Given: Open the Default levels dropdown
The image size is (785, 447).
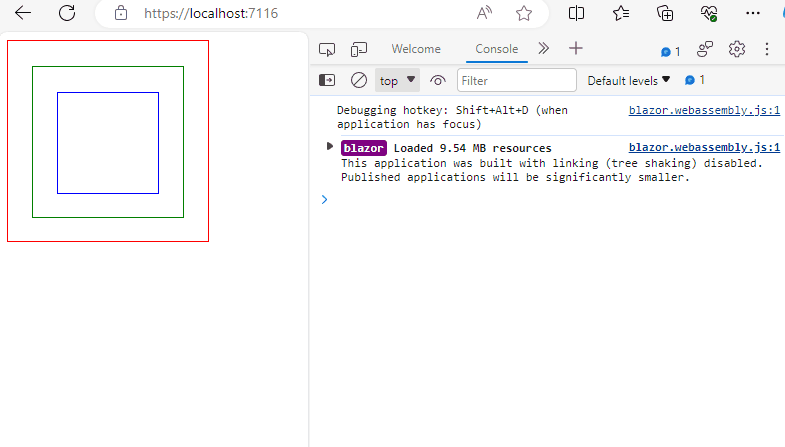Looking at the screenshot, I should (628, 80).
